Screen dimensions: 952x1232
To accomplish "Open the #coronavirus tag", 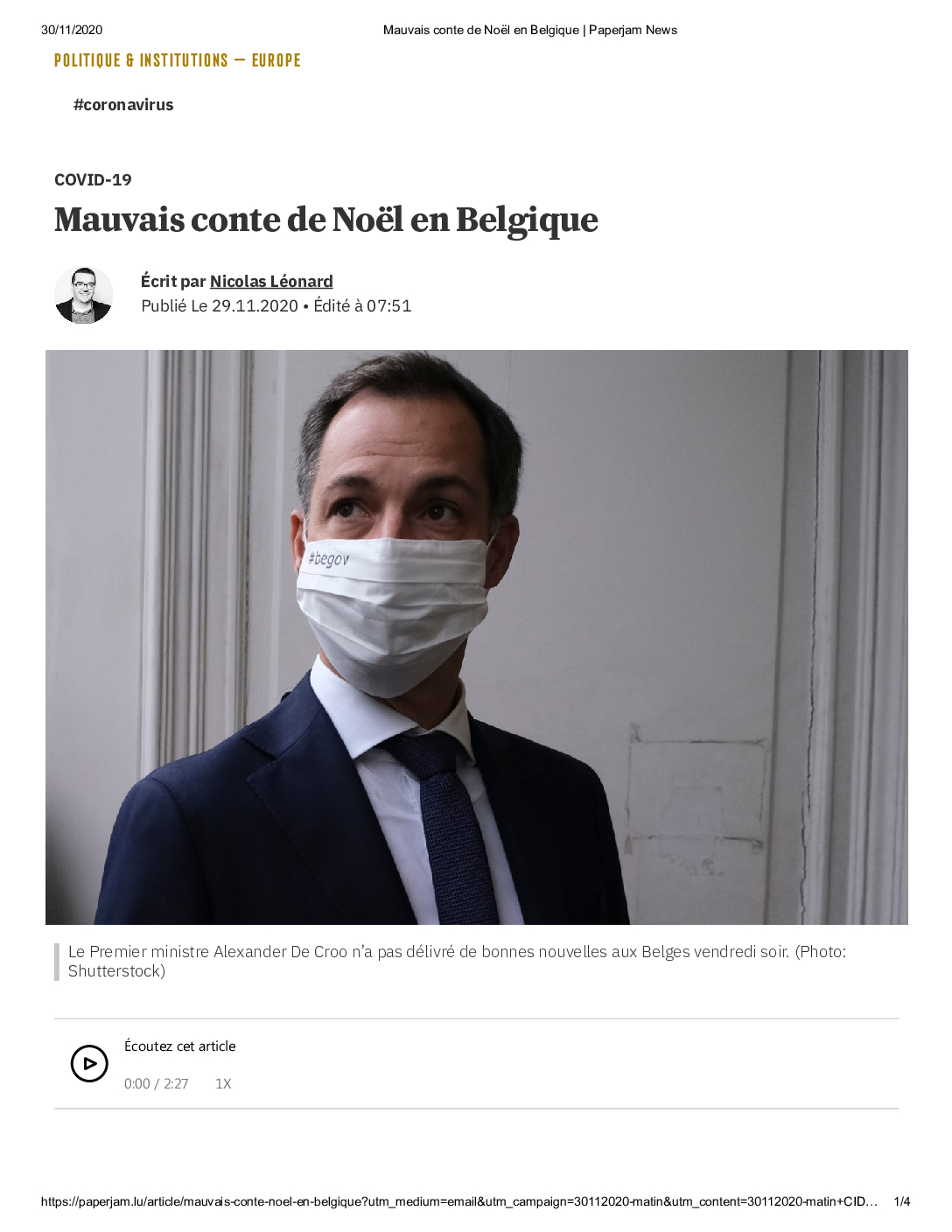I will click(123, 105).
